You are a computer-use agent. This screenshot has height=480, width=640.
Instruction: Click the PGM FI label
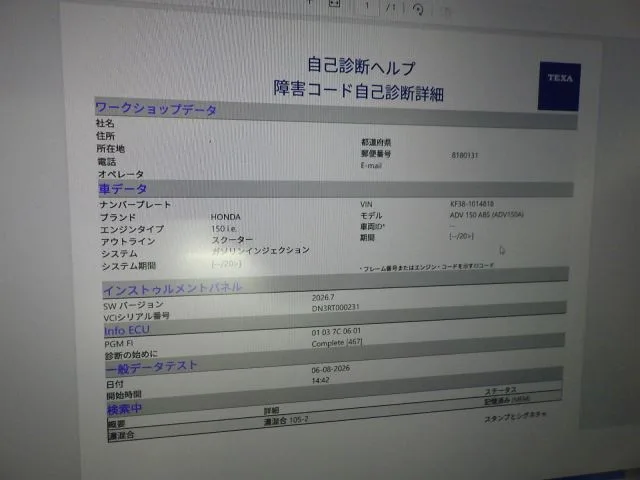[x=119, y=344]
